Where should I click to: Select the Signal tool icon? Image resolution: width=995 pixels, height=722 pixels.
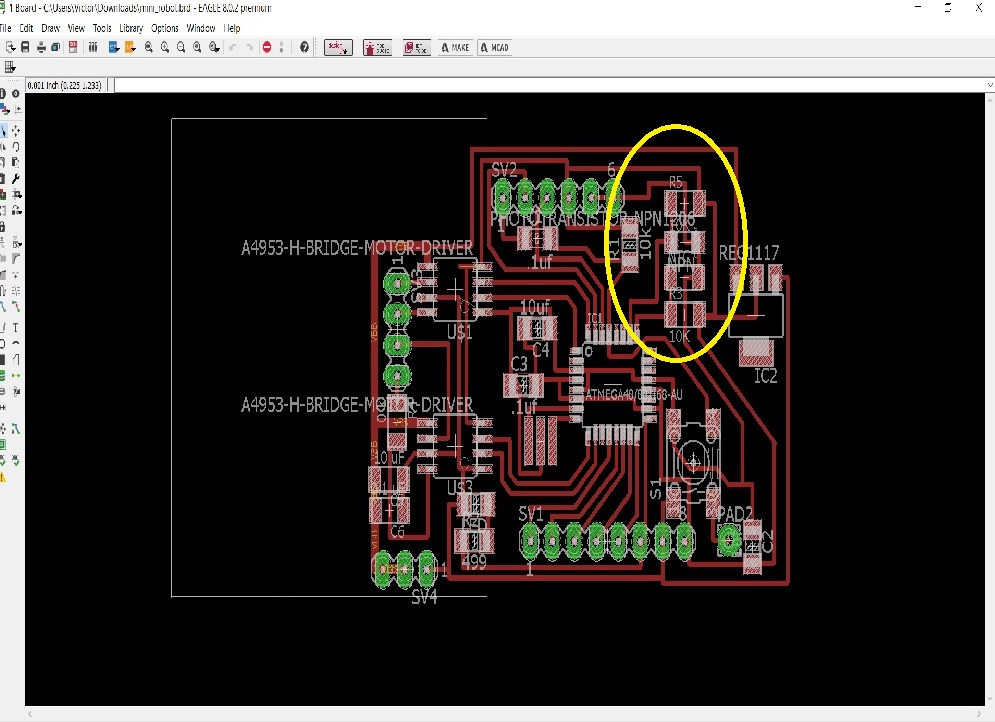click(16, 376)
